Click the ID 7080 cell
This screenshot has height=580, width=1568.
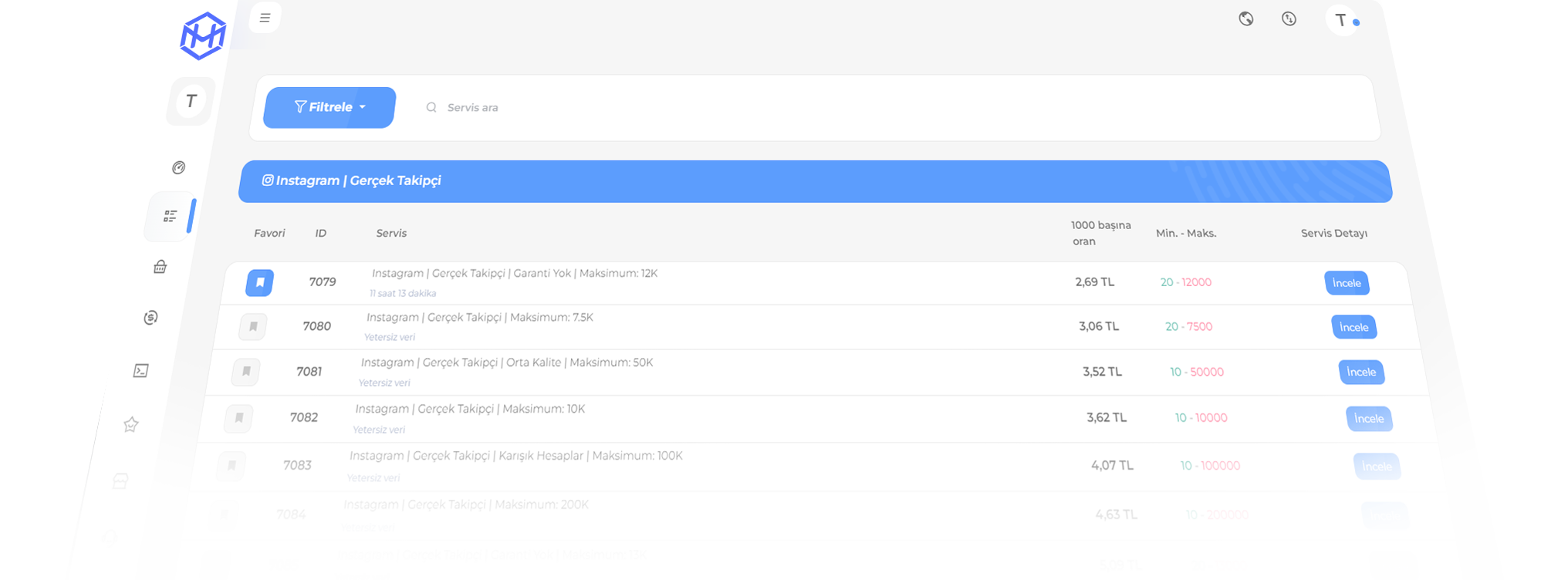[317, 326]
